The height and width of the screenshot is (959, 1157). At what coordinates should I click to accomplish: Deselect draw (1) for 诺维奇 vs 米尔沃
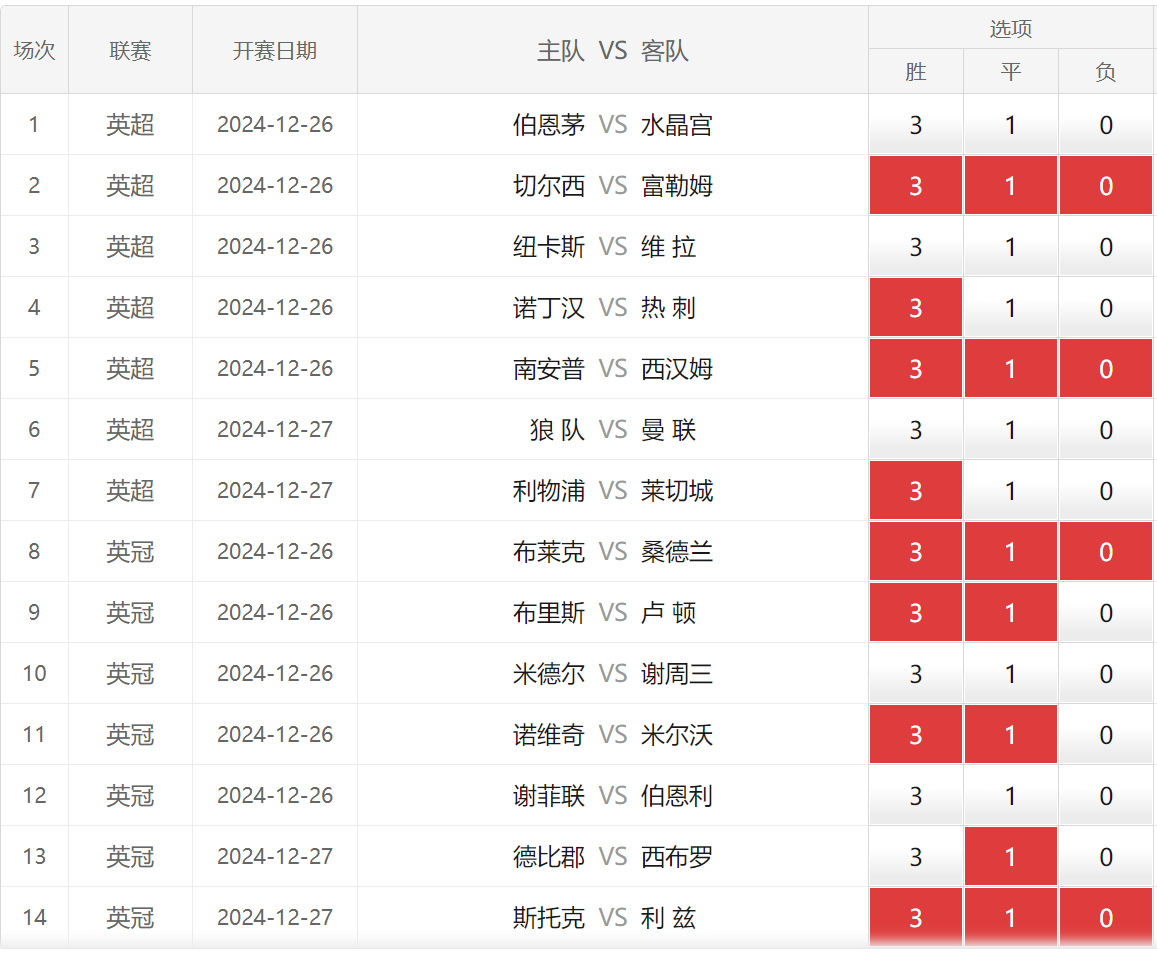coord(1011,734)
